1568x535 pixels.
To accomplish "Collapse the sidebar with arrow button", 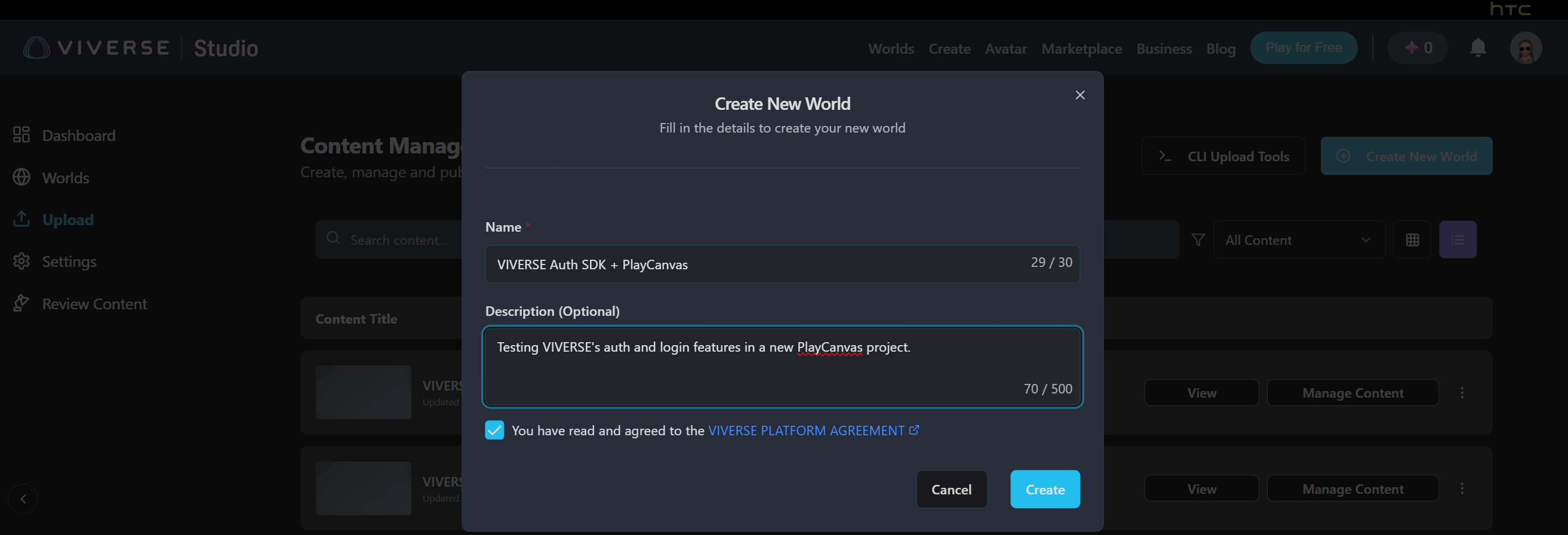I will pos(23,499).
